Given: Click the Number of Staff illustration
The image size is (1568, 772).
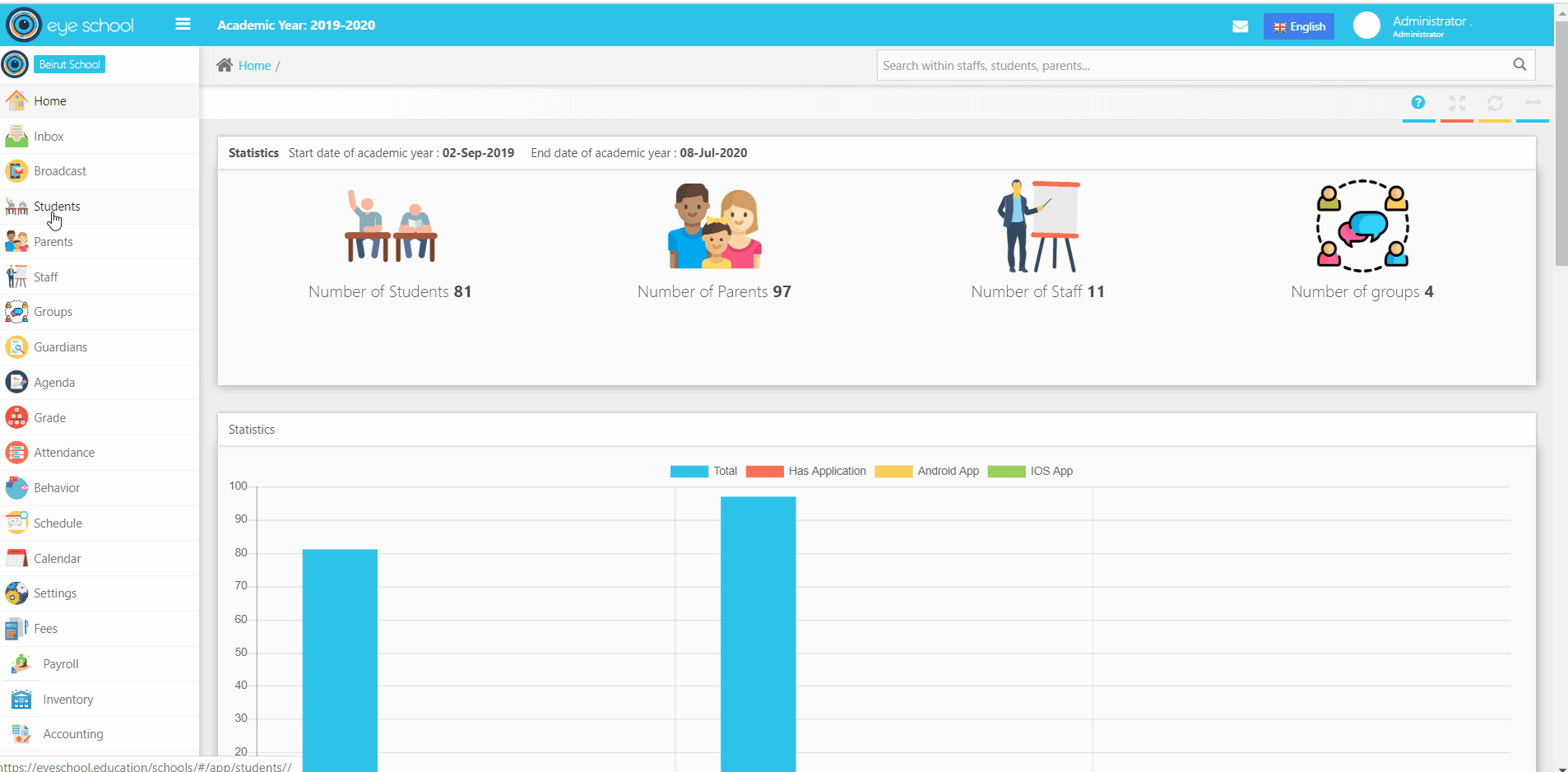Looking at the screenshot, I should [x=1038, y=226].
